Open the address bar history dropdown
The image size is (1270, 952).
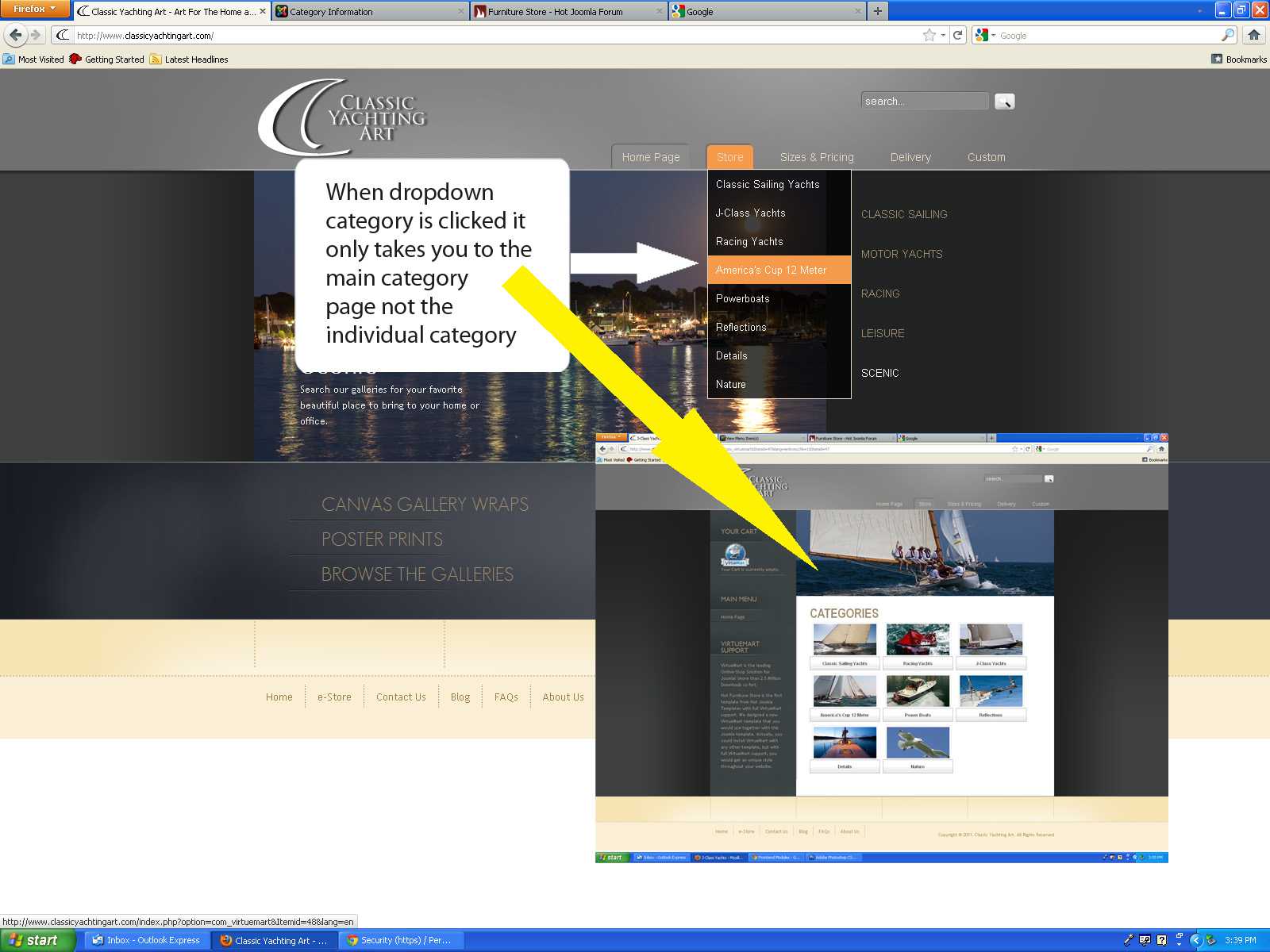(943, 35)
